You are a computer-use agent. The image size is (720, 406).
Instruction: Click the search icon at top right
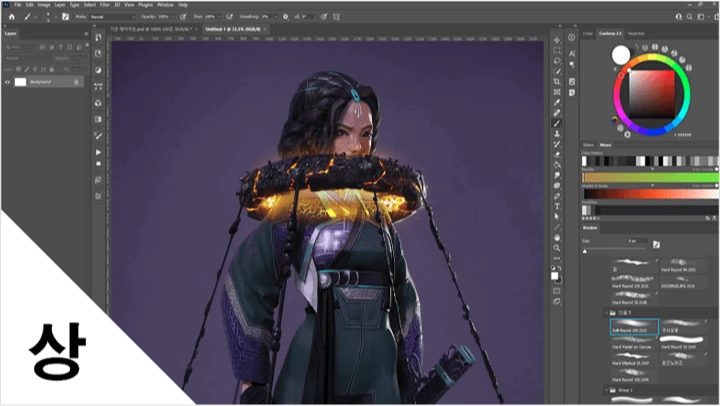click(x=689, y=17)
